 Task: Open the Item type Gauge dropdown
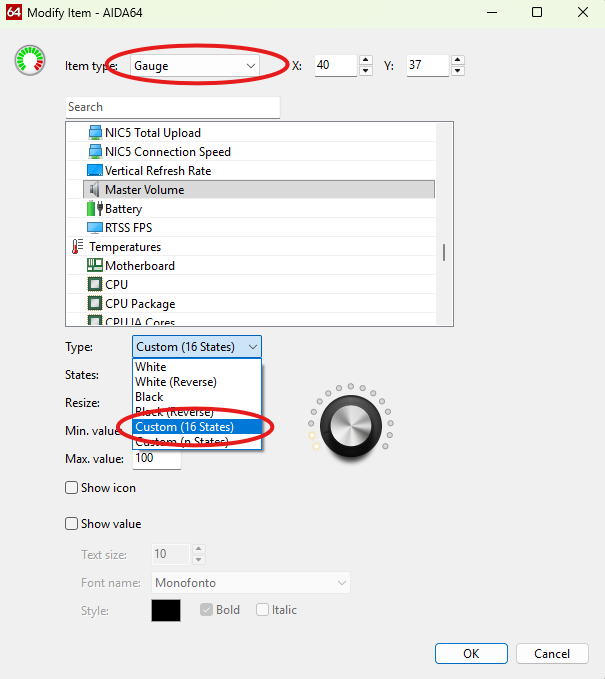pos(194,66)
